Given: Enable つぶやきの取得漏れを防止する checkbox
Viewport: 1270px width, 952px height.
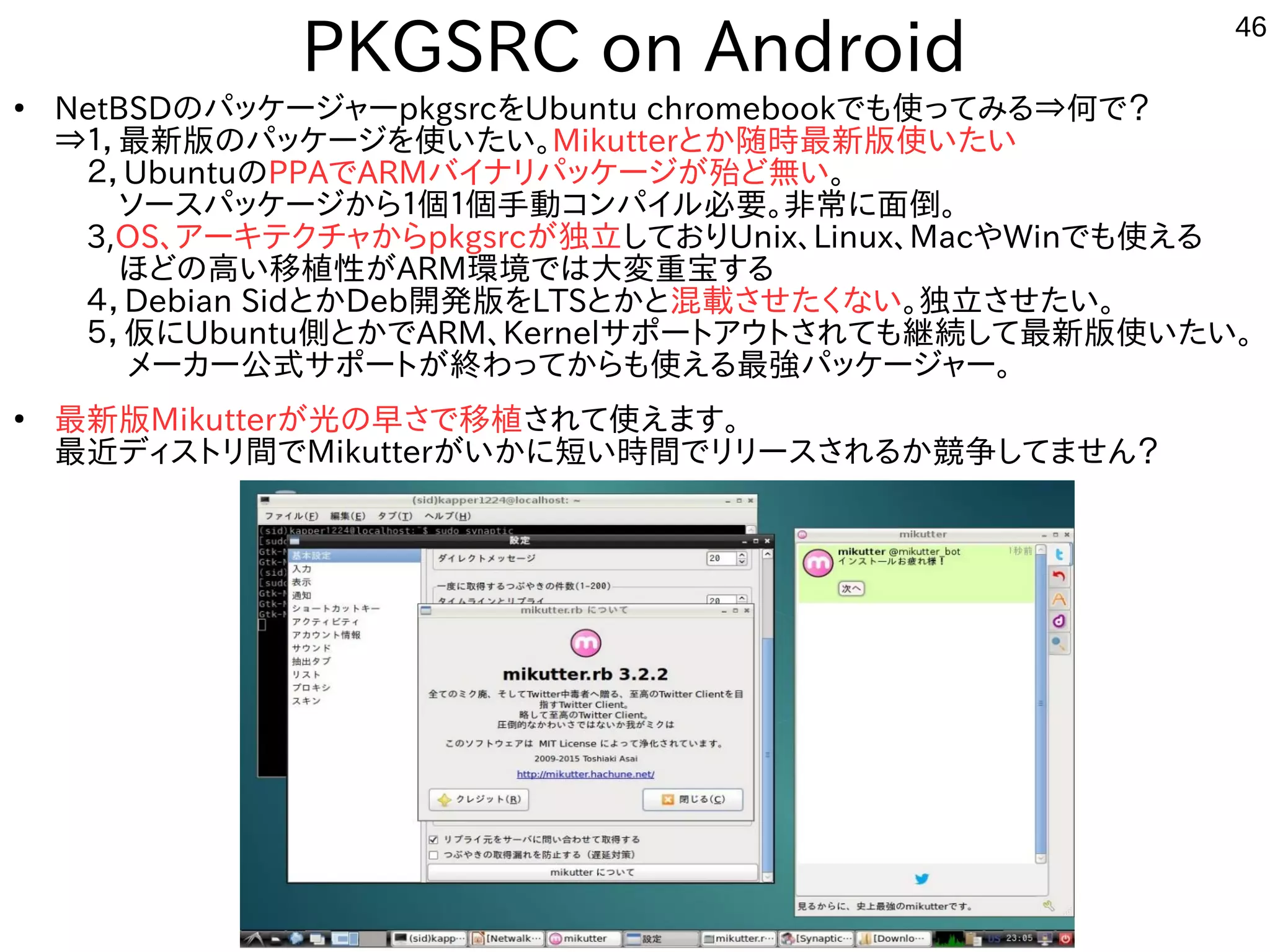Looking at the screenshot, I should coord(434,855).
